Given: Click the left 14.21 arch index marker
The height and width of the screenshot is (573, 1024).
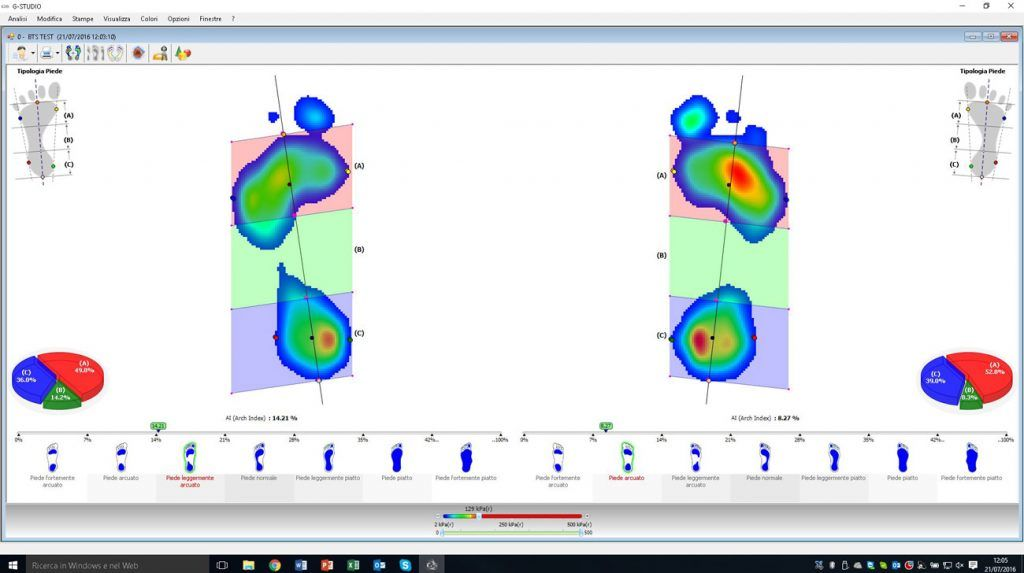Looking at the screenshot, I should (x=158, y=426).
